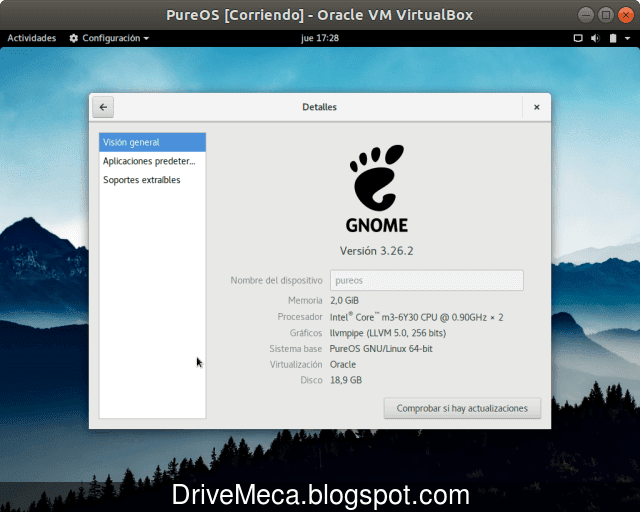This screenshot has height=512, width=640.
Task: Open the Configuración app menu
Action: tap(109, 38)
